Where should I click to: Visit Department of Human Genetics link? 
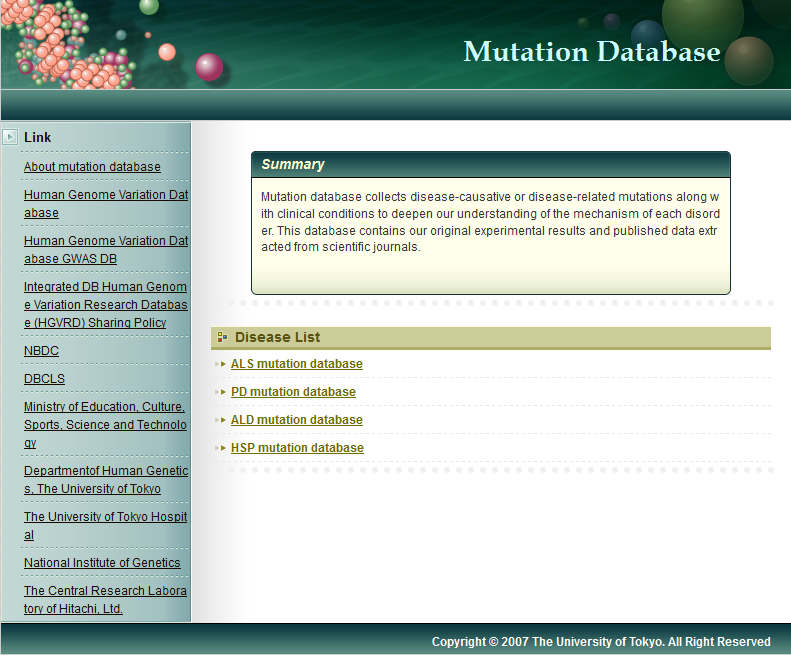[105, 480]
